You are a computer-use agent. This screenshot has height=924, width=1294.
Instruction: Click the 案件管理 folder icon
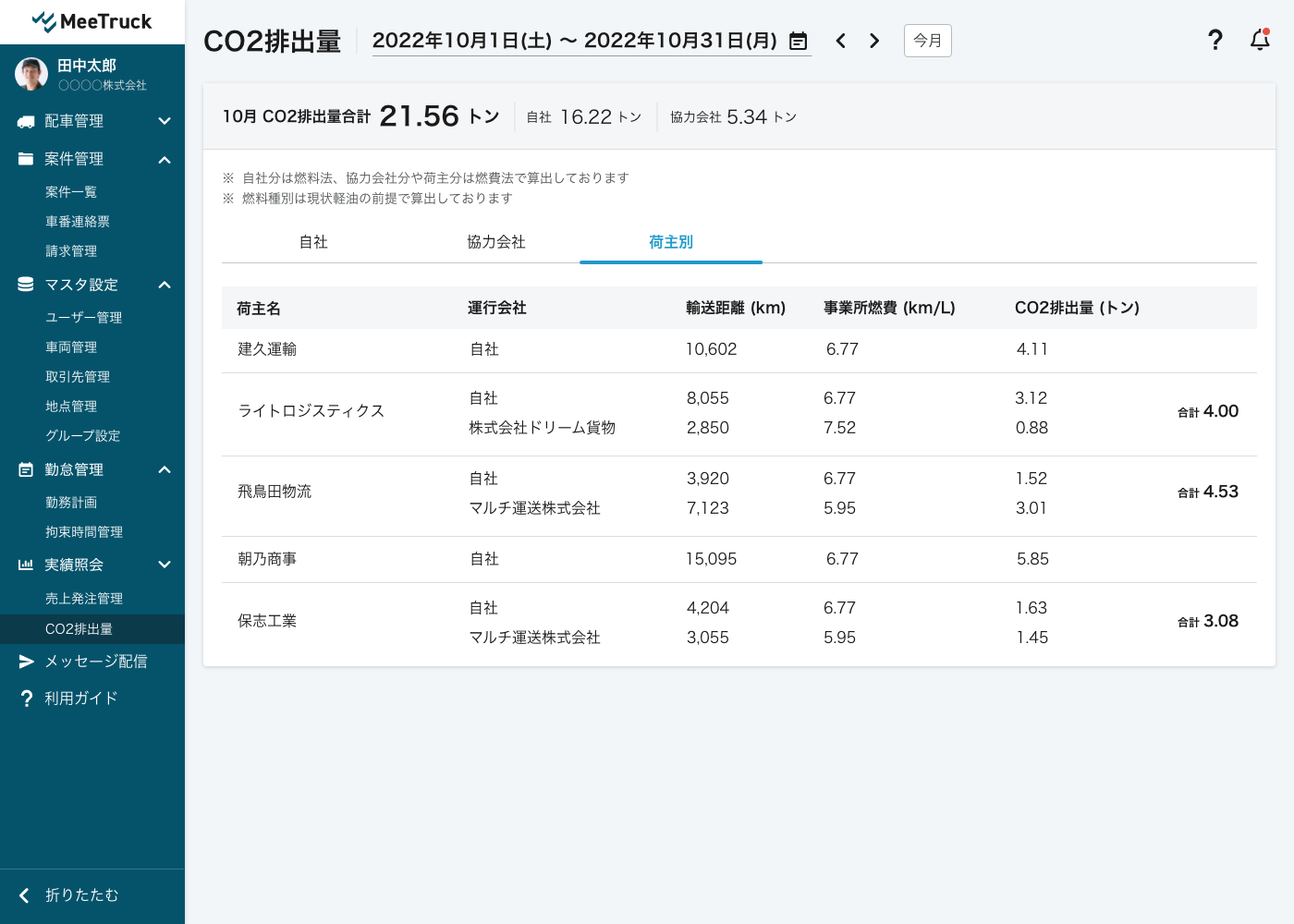pos(26,159)
